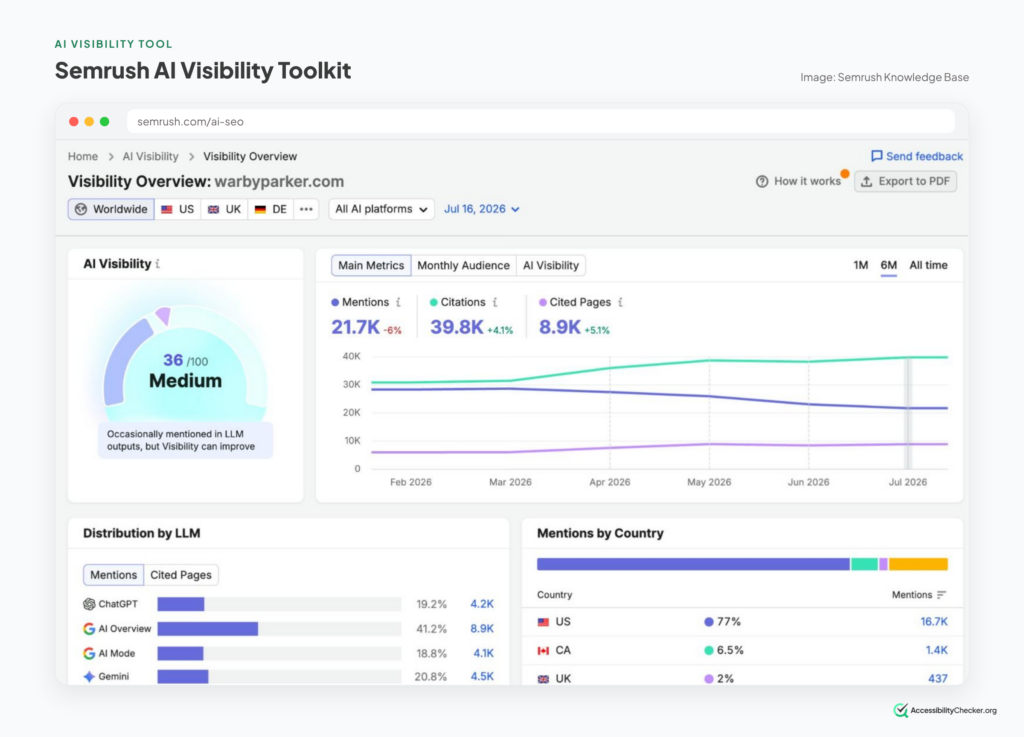Click the blue US segment of country bar
The width and height of the screenshot is (1024, 737).
pos(693,564)
